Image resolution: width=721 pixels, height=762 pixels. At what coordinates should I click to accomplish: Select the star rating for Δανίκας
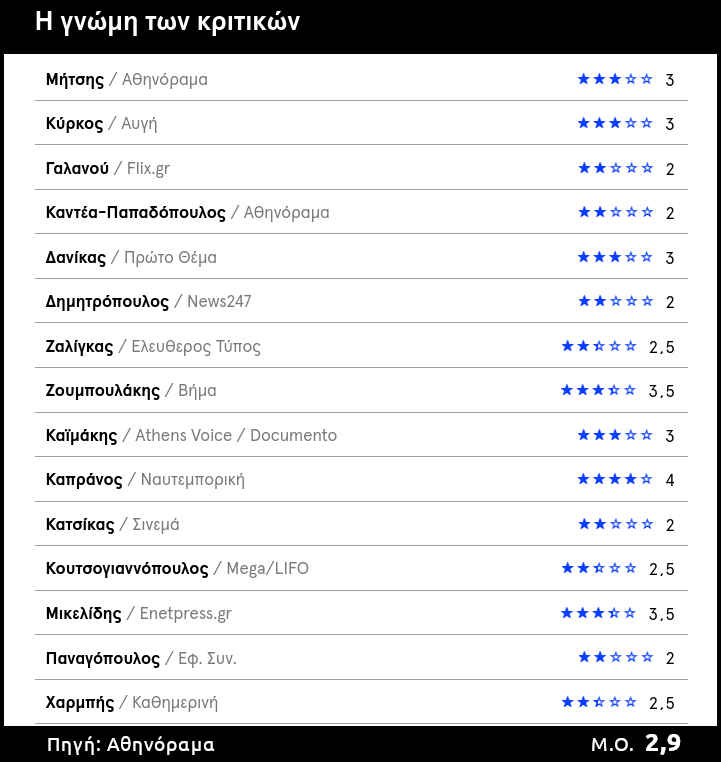615,257
